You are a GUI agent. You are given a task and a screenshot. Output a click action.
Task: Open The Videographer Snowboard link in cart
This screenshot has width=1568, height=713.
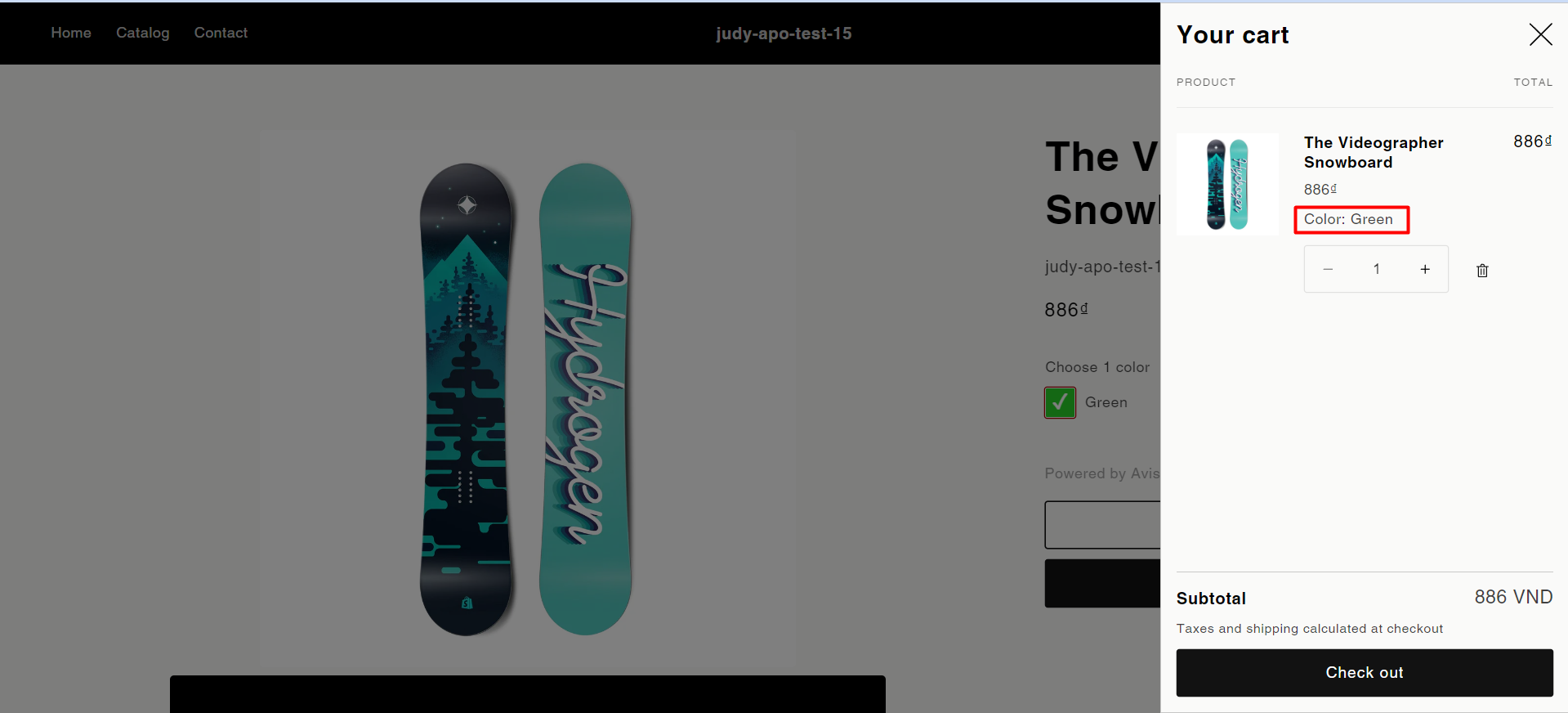(x=1373, y=152)
